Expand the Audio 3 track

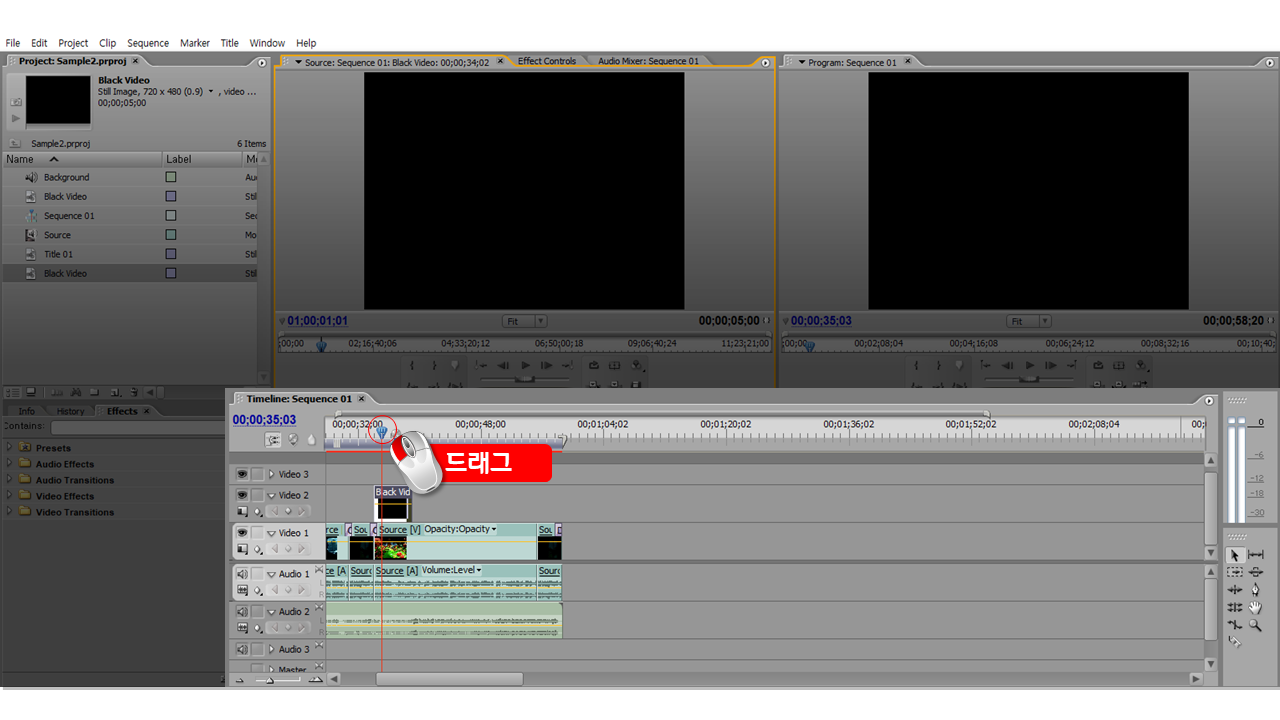[271, 649]
